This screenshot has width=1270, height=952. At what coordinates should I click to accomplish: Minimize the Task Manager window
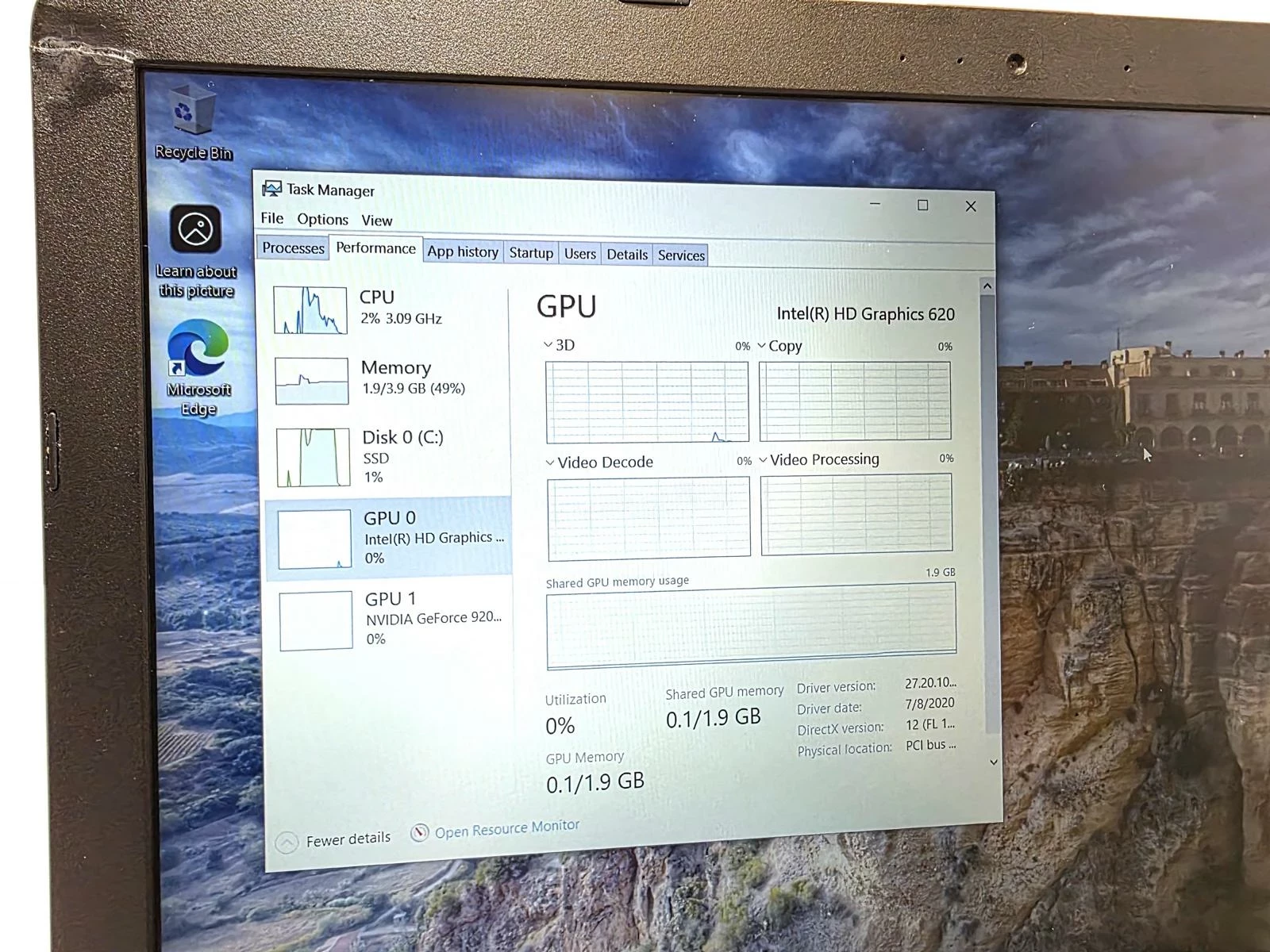[876, 204]
